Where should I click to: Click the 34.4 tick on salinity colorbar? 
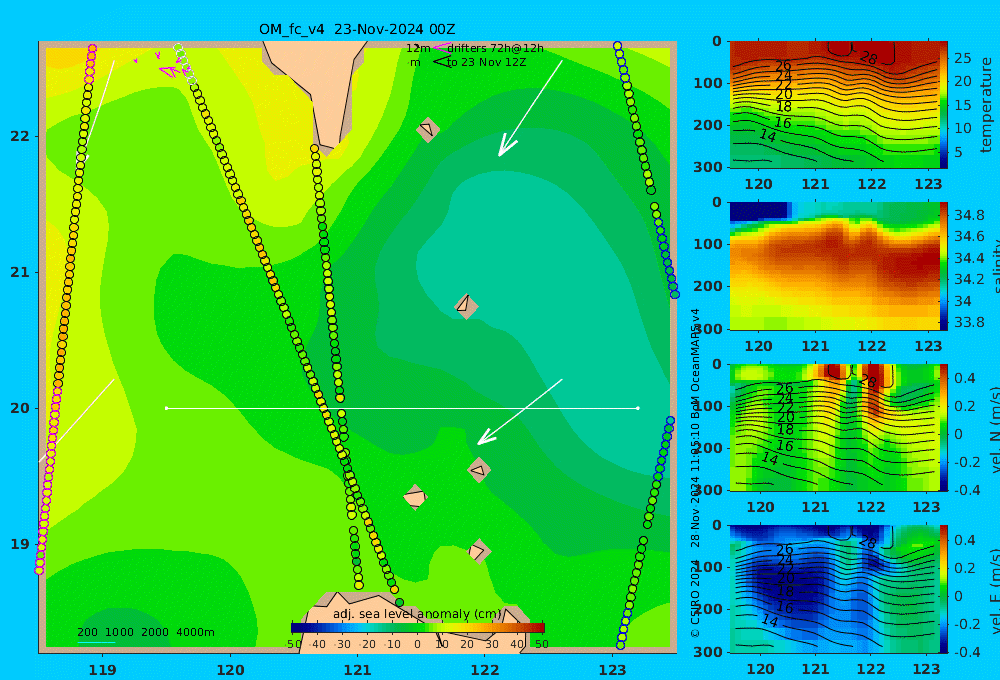tap(969, 258)
